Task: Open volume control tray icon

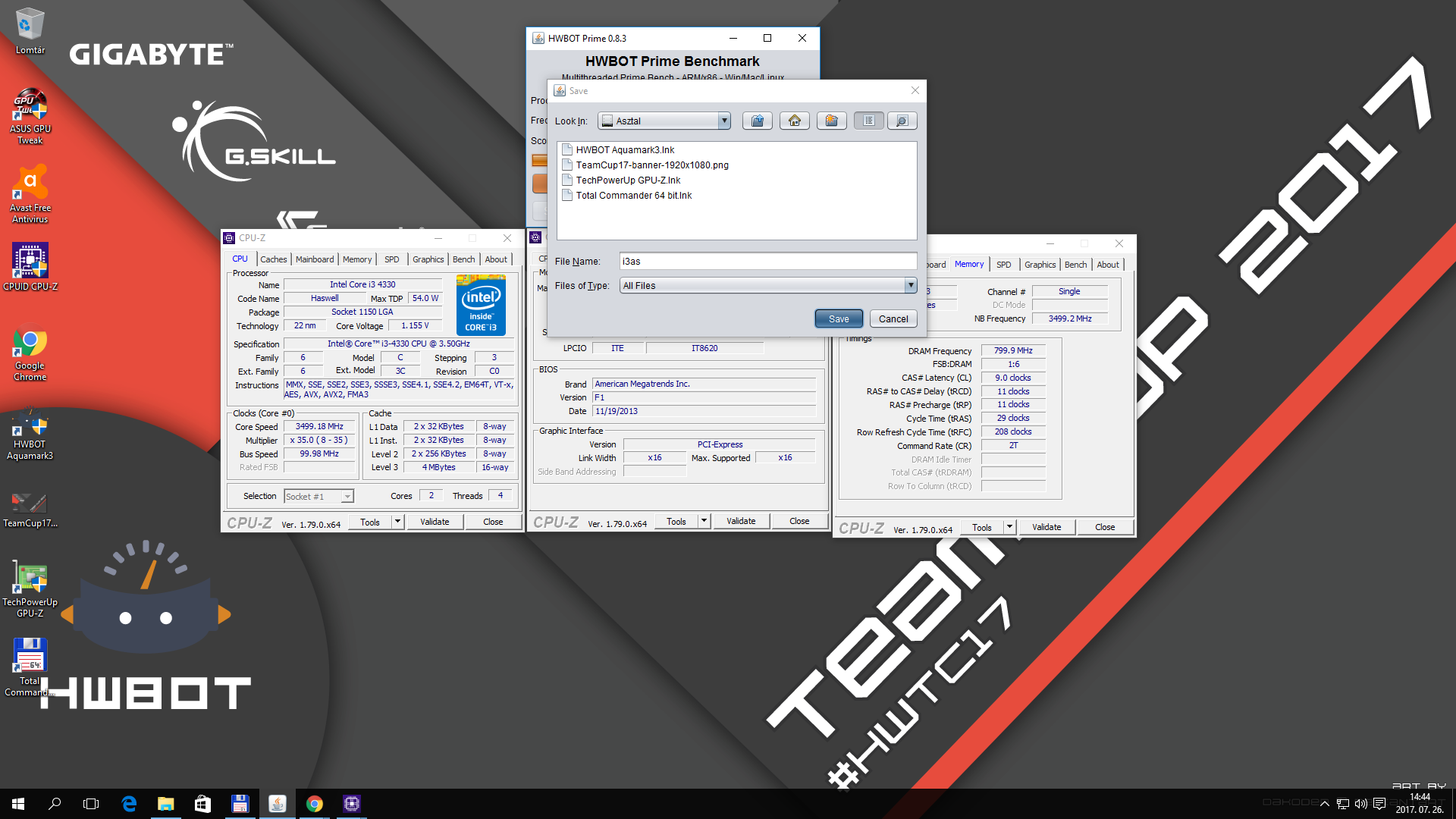Action: click(x=1361, y=804)
